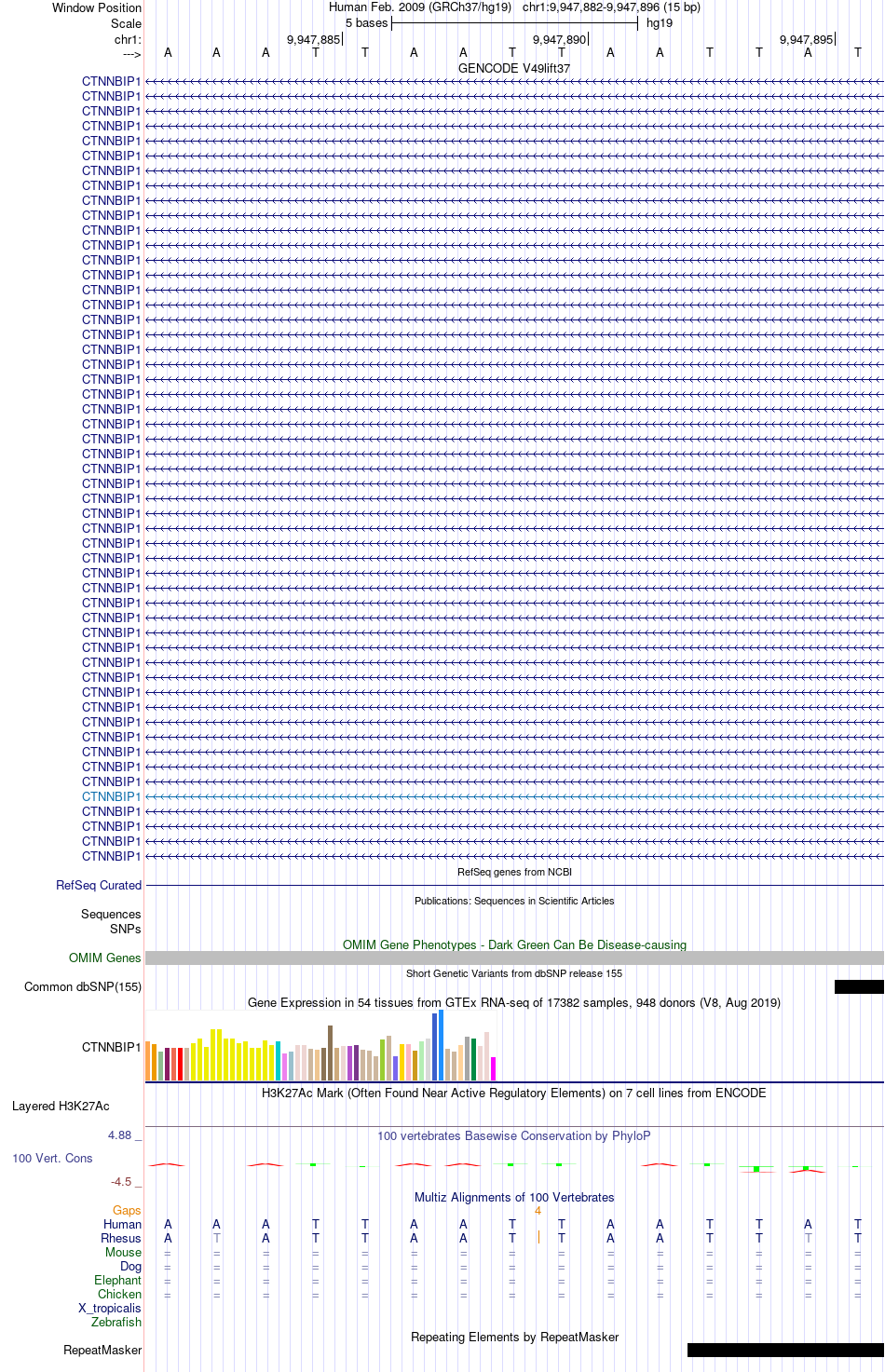
Task: Open the OMIM Gene Phenotypes track title
Action: [x=514, y=944]
